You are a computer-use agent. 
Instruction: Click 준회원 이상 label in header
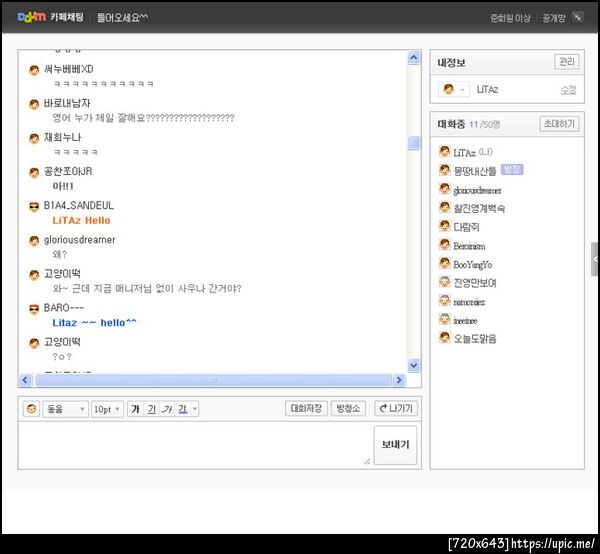510,18
